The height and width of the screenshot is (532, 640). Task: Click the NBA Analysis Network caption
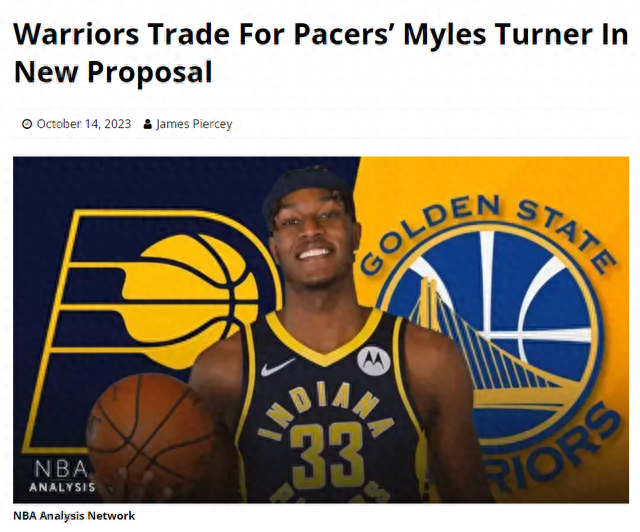point(74,516)
